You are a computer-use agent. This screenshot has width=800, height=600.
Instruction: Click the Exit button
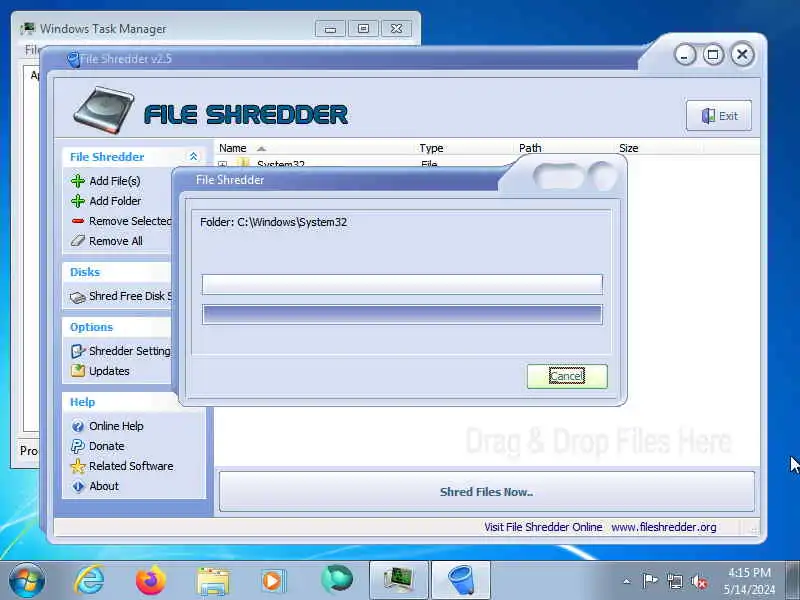[x=719, y=116]
